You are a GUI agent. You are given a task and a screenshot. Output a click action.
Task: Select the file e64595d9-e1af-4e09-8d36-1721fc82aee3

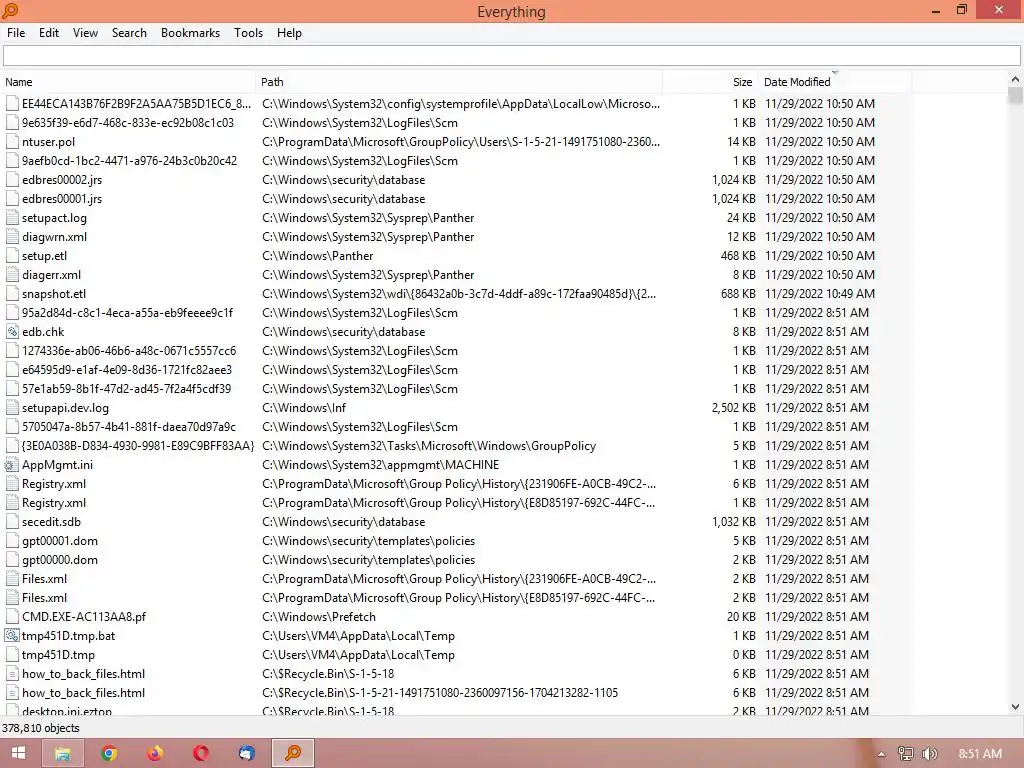[127, 370]
